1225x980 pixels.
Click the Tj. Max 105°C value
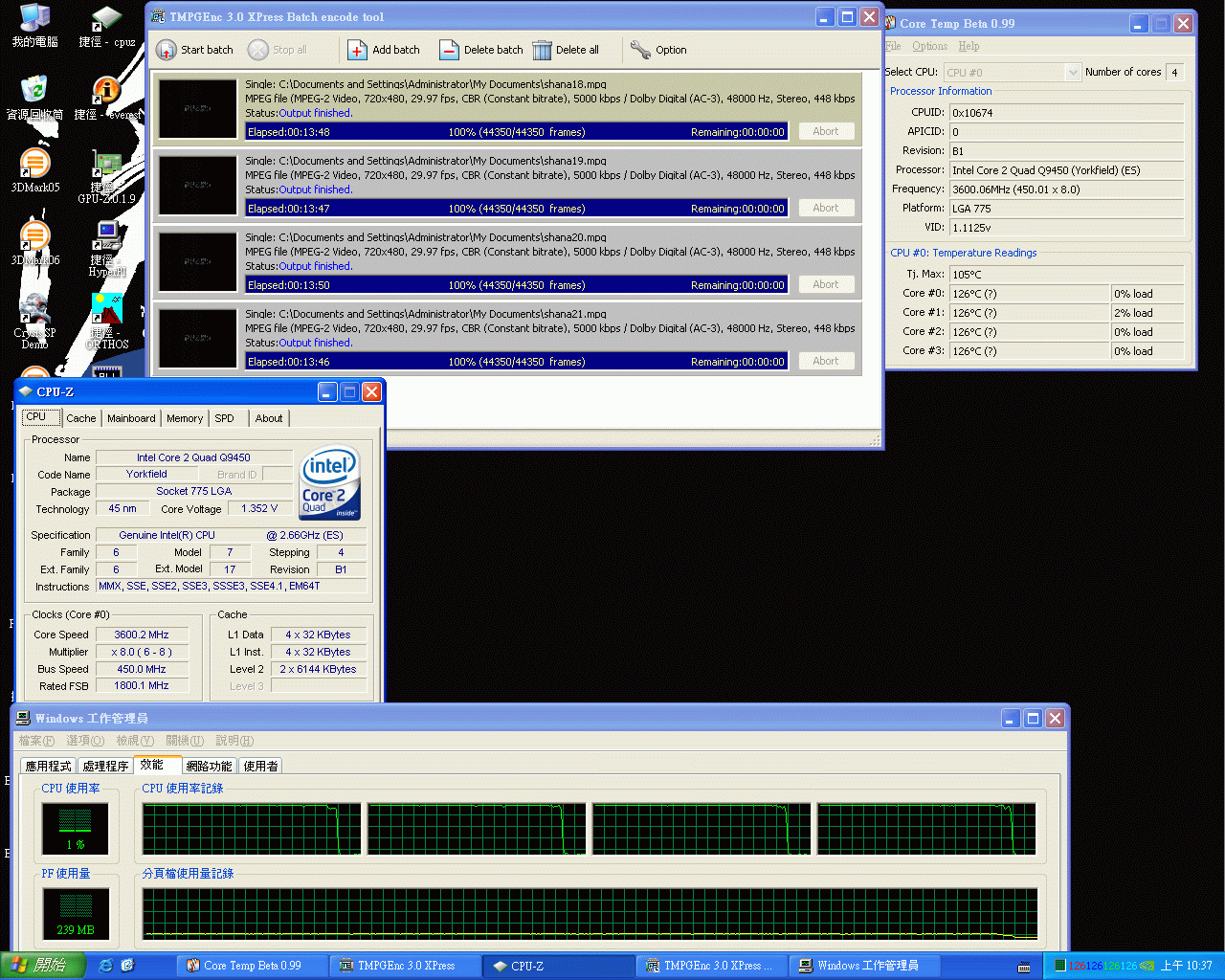tap(1066, 275)
